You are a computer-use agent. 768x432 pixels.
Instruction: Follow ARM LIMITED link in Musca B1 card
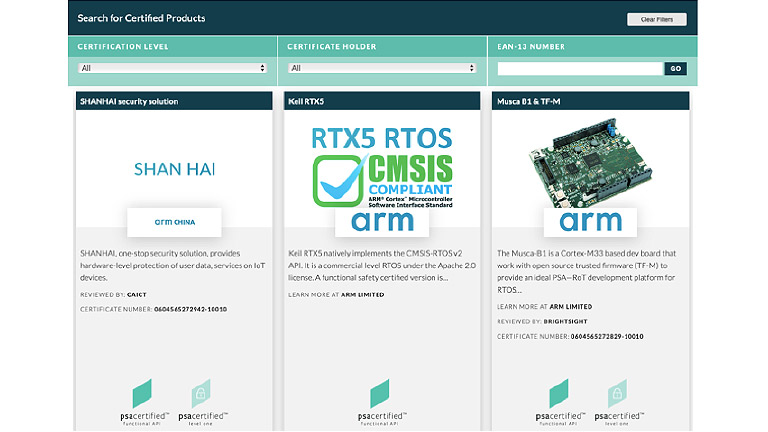click(x=571, y=307)
